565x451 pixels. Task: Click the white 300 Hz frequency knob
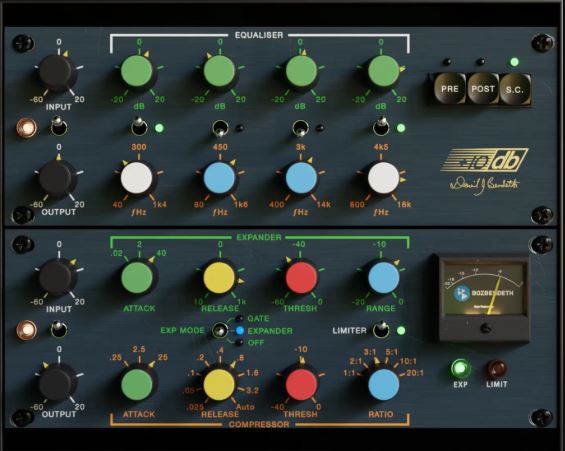point(137,178)
